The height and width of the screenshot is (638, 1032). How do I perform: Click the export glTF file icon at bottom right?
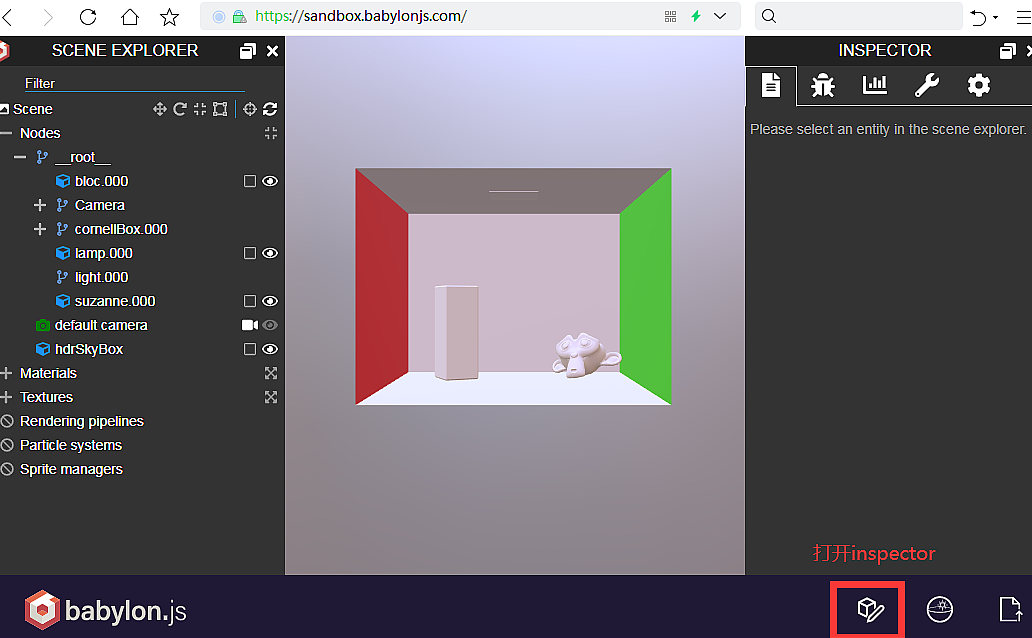point(1010,609)
